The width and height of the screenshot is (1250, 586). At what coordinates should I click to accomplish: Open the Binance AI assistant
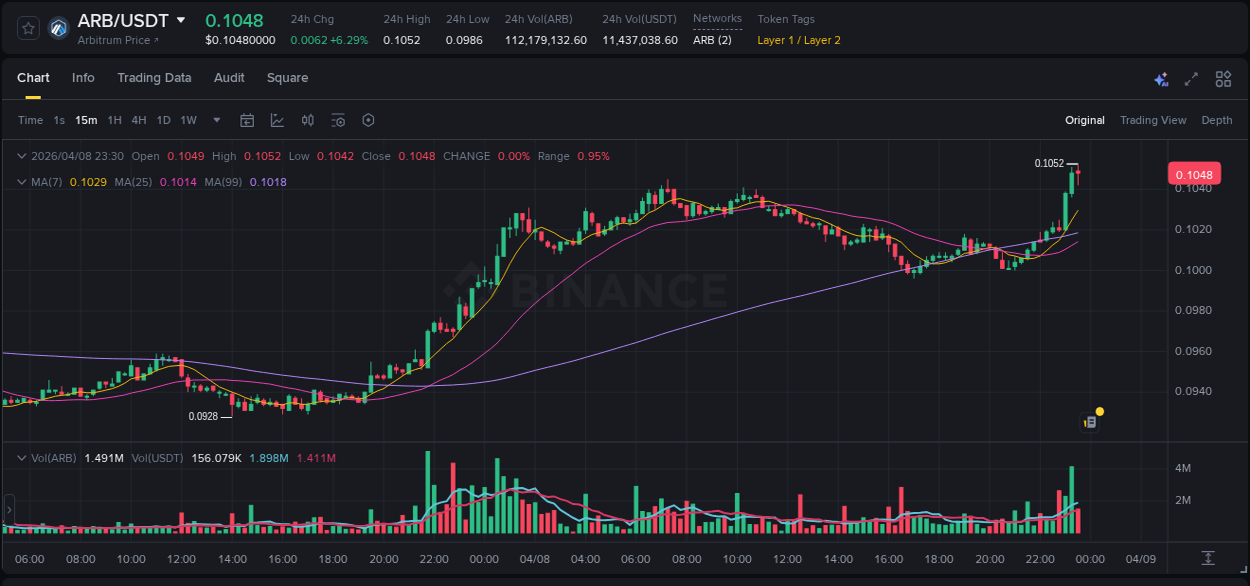(1161, 79)
